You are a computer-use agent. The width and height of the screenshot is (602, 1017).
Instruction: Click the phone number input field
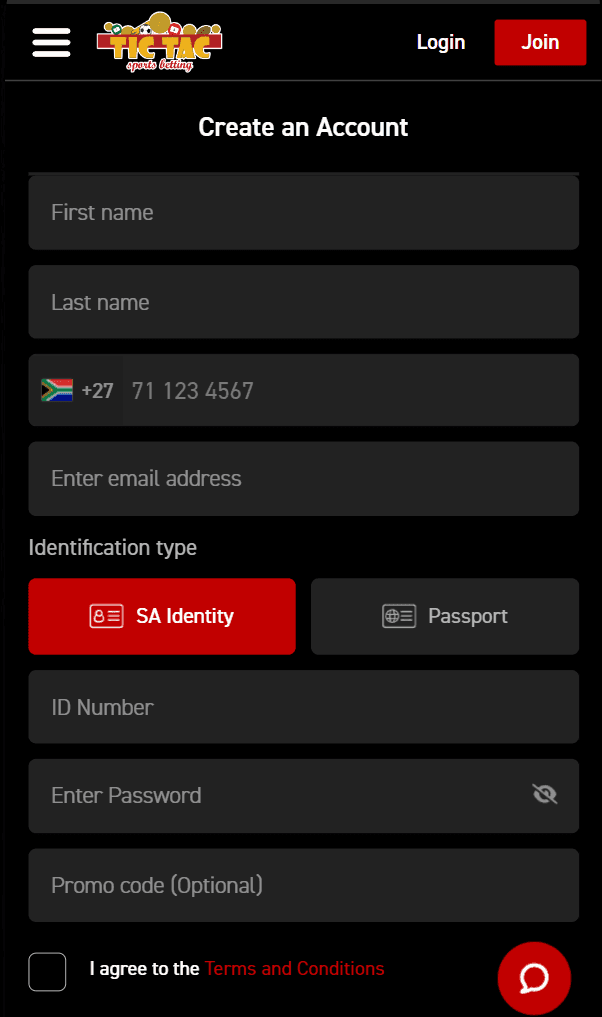click(x=350, y=390)
